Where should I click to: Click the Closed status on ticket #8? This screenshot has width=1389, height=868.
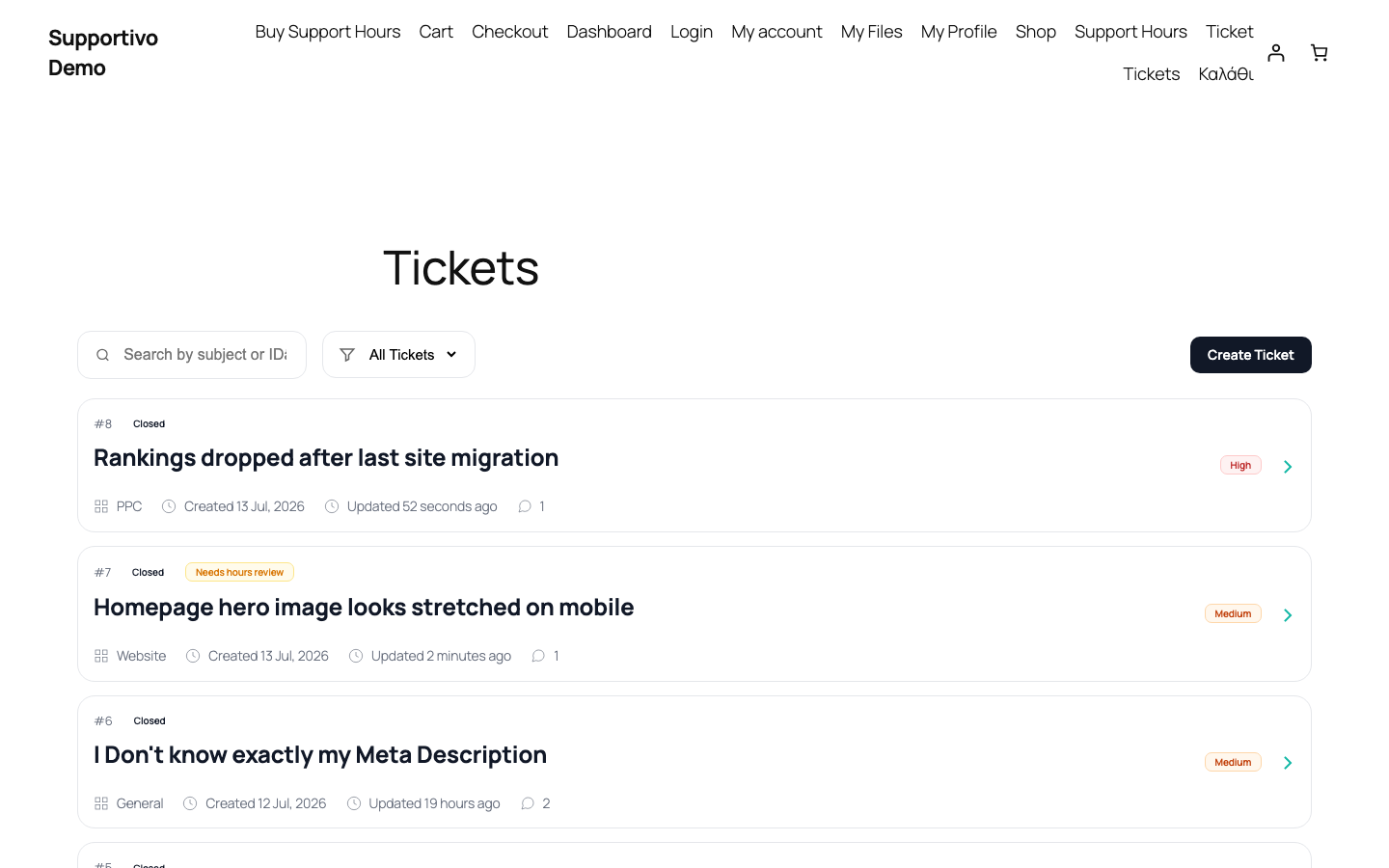[x=150, y=424]
